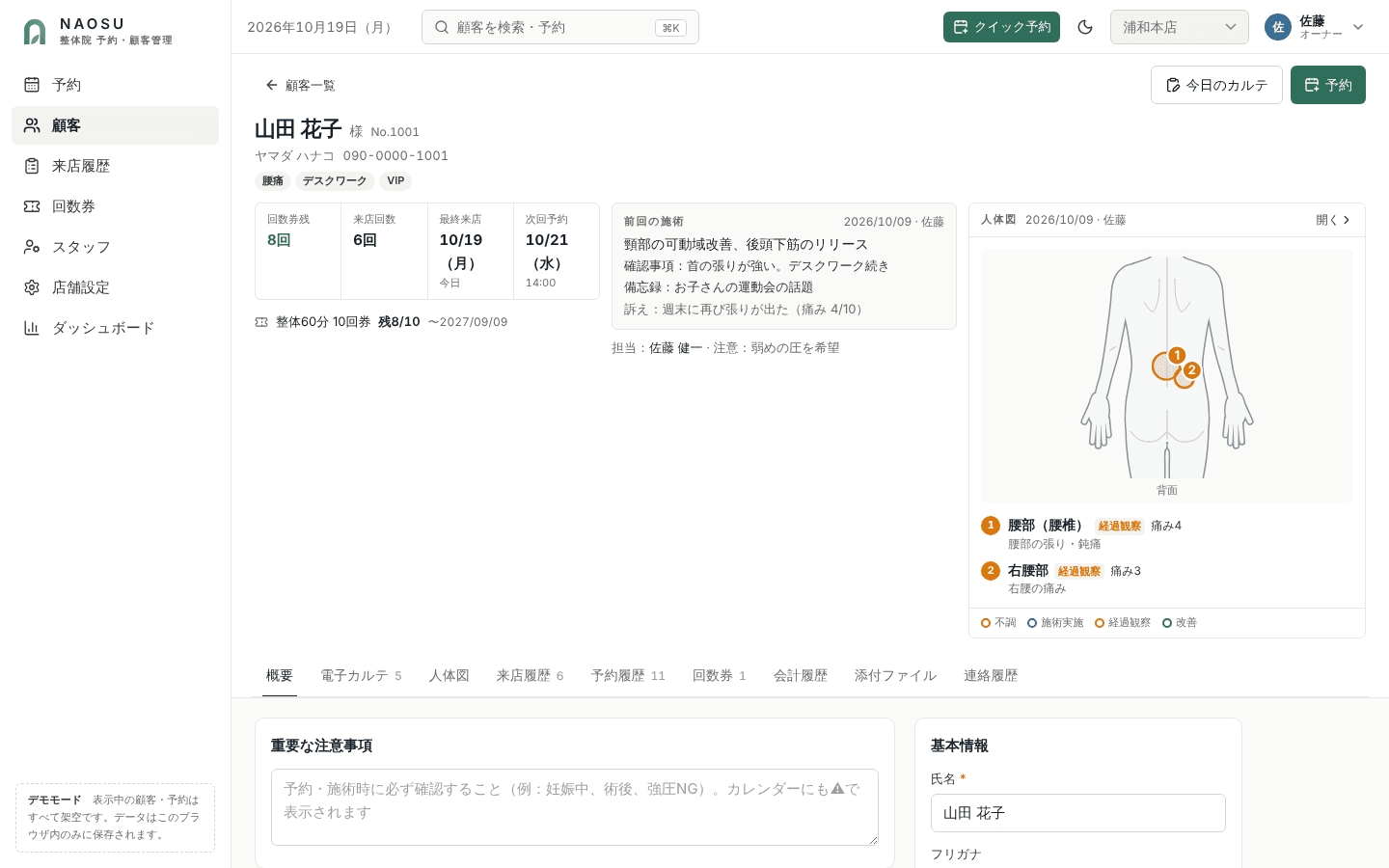Image resolution: width=1389 pixels, height=868 pixels.
Task: Click the VIP tag
Action: pyautogui.click(x=395, y=181)
